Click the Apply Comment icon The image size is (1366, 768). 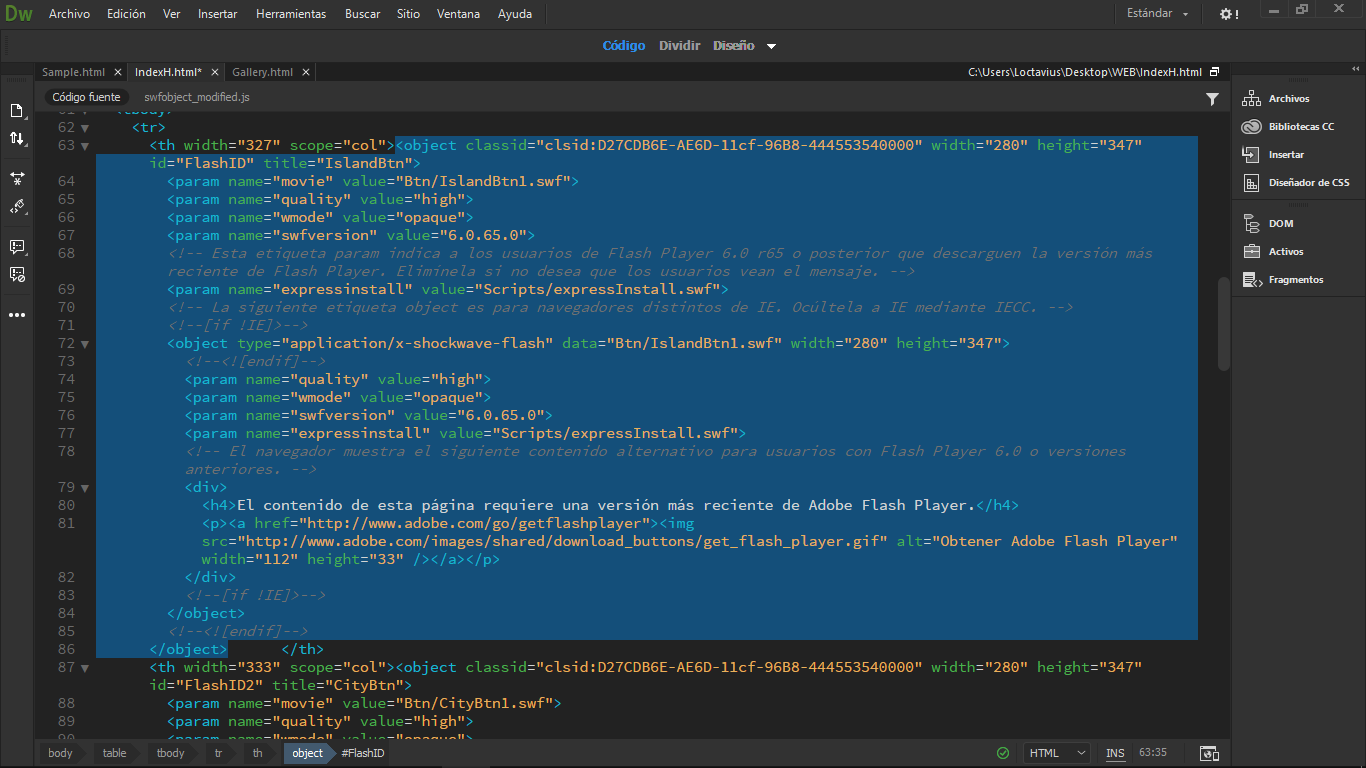(x=17, y=246)
